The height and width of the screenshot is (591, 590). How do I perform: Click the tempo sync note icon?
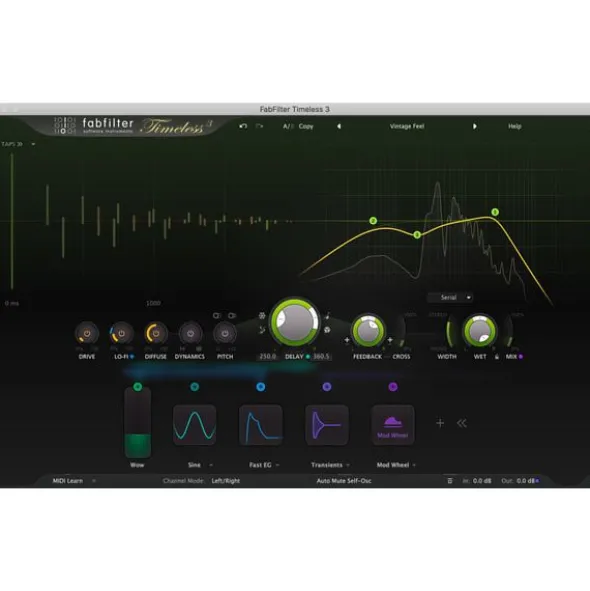point(327,315)
